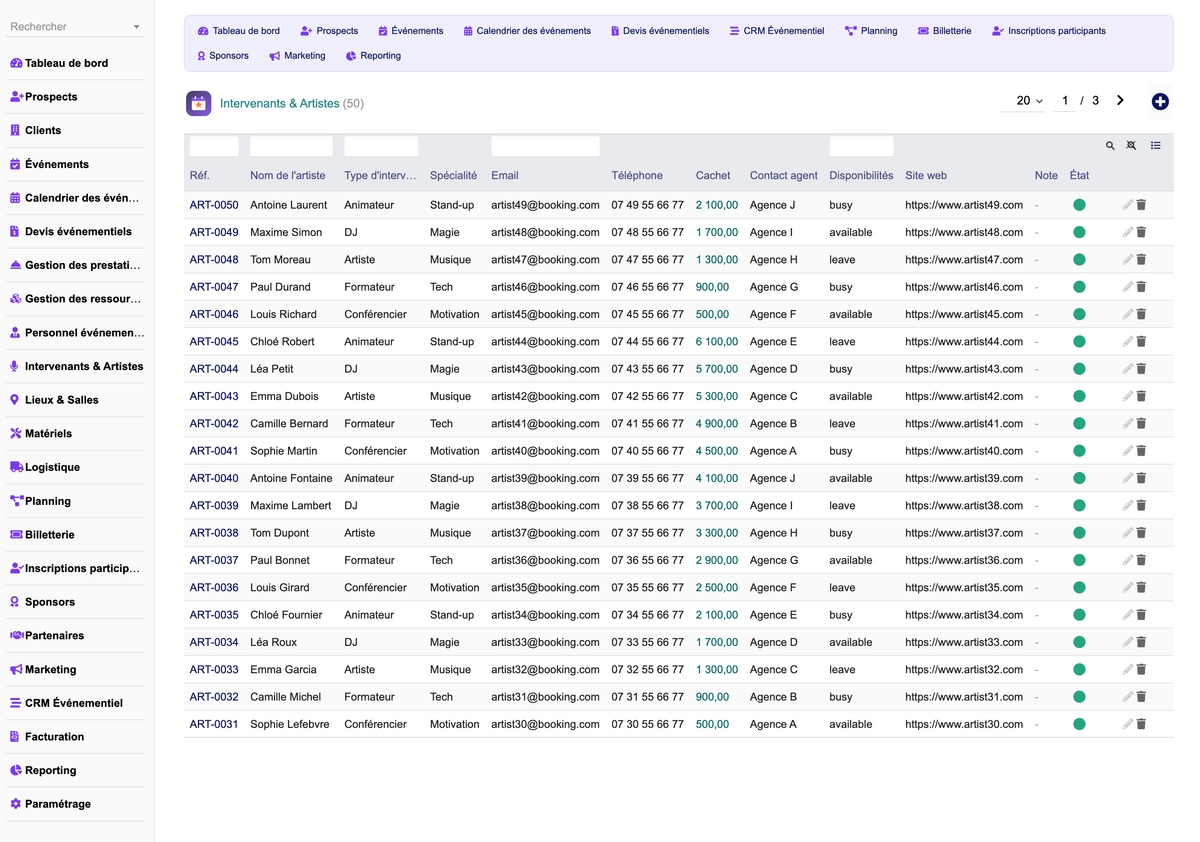Click the Reporting pie chart sidebar icon
1200x842 pixels.
(16, 770)
